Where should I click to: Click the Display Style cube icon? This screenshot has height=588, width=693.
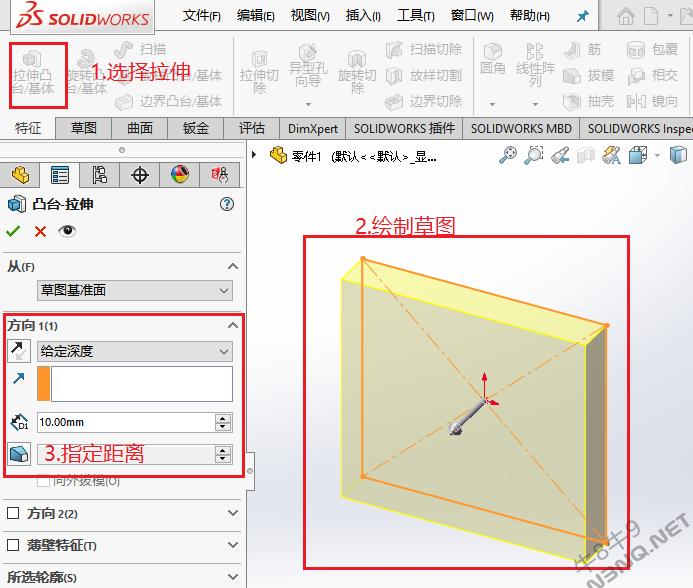coord(678,155)
